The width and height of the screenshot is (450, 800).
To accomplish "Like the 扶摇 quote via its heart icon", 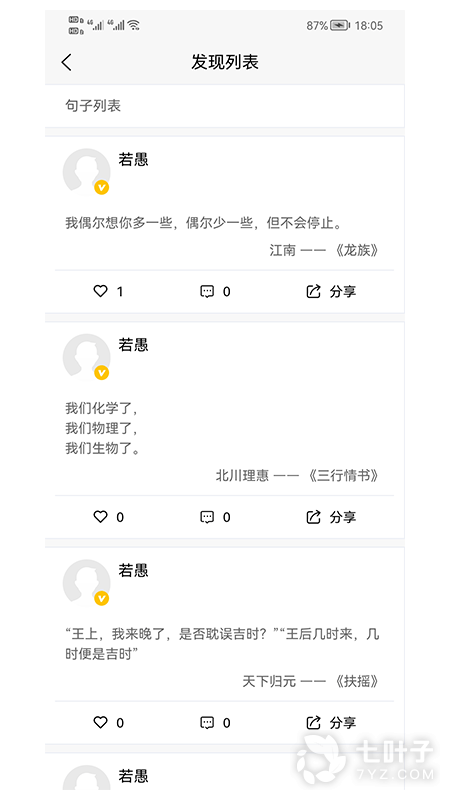I will click(x=101, y=722).
